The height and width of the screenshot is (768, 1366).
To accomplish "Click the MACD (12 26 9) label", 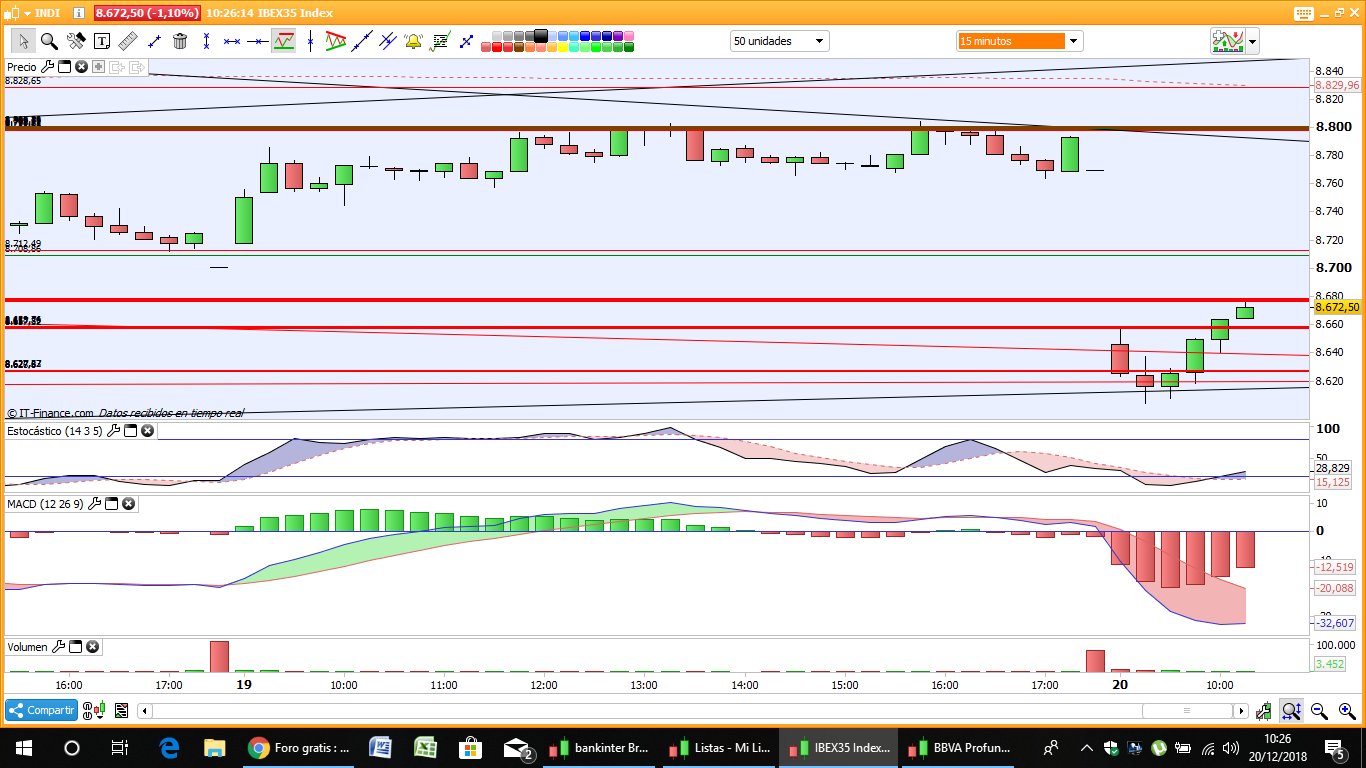I will coord(45,504).
